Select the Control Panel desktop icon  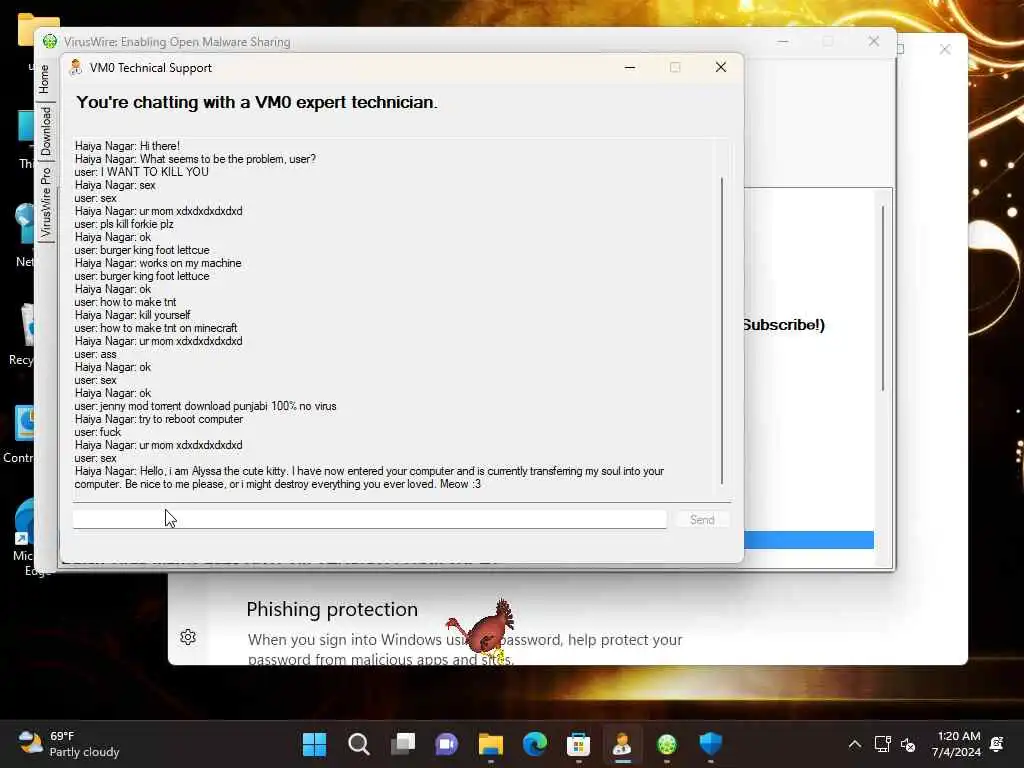pos(20,434)
